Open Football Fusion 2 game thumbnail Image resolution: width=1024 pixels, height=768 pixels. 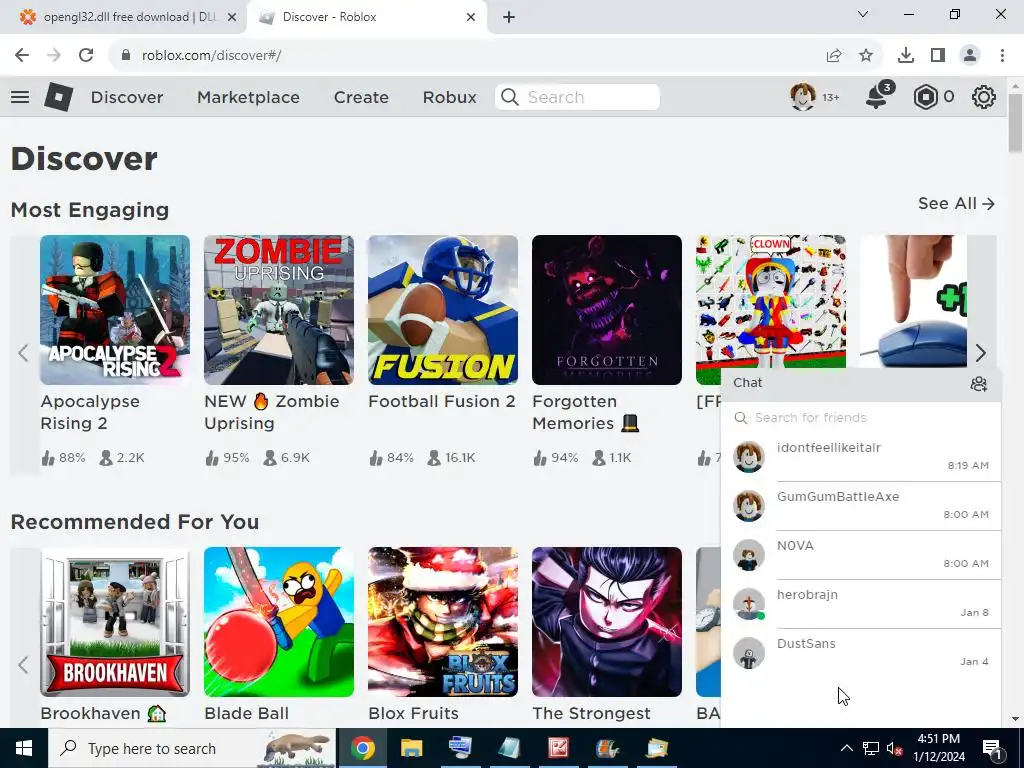(x=443, y=310)
